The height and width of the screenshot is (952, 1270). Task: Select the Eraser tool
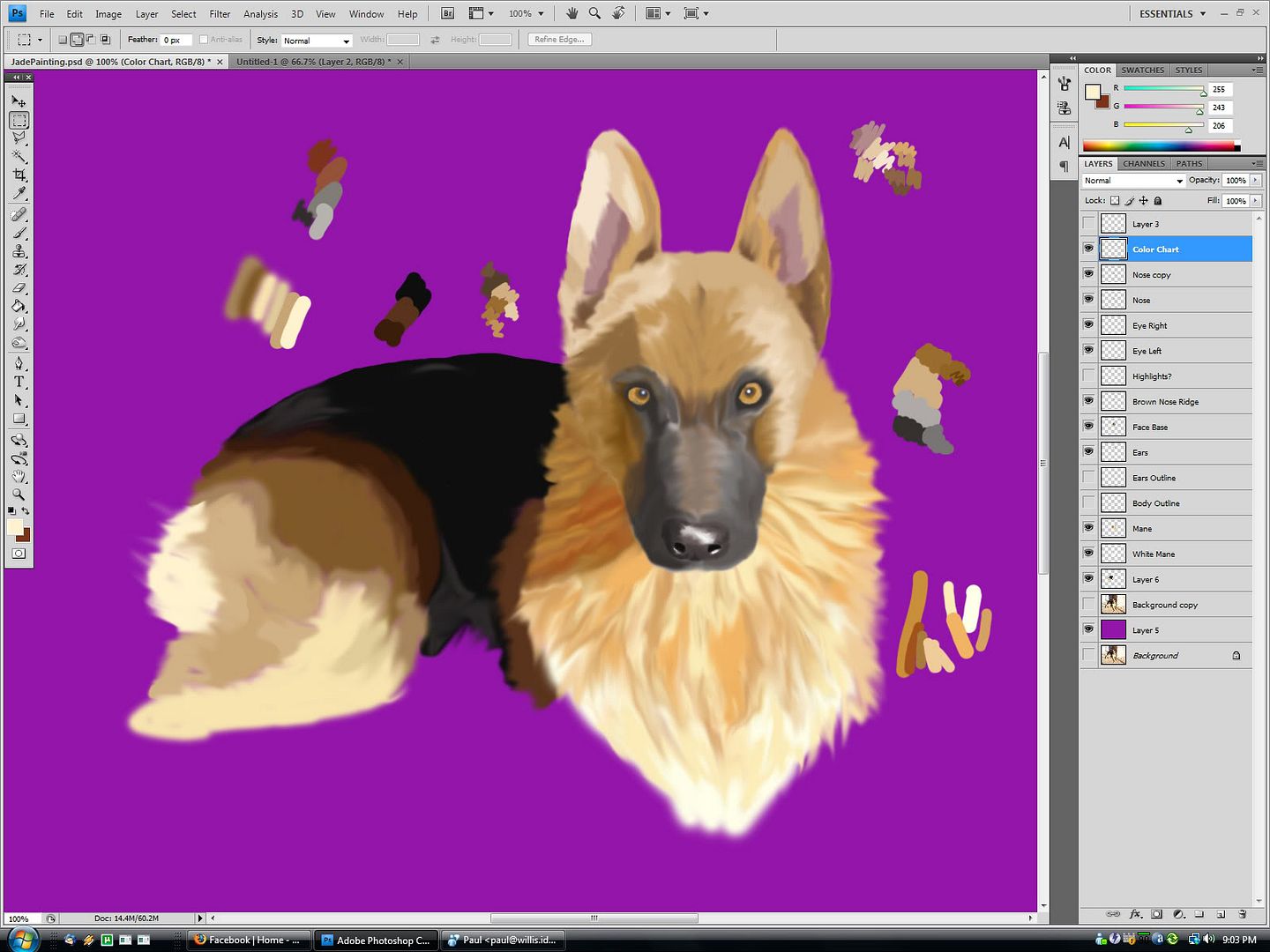tap(19, 288)
